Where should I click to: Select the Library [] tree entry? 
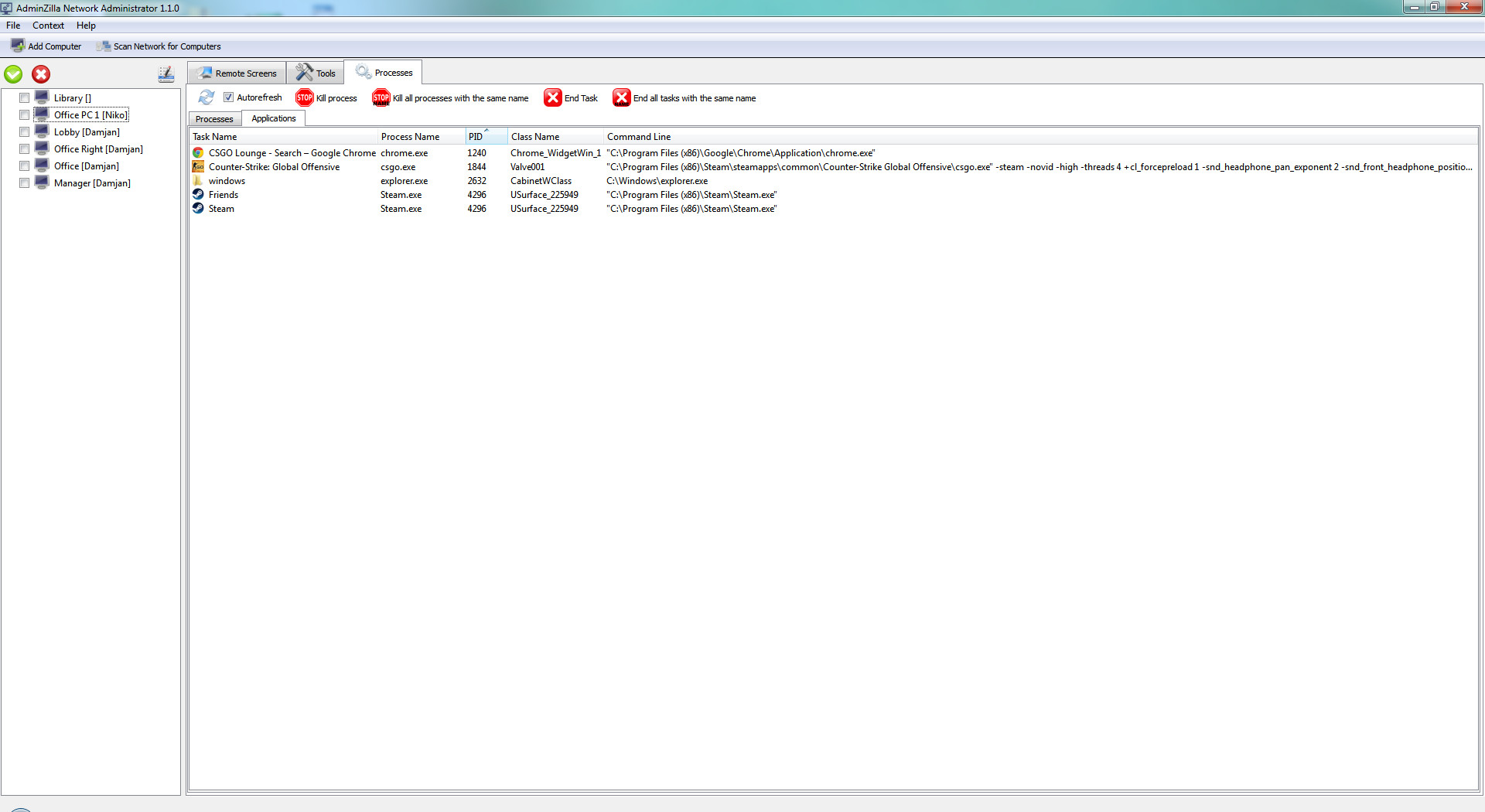[73, 98]
